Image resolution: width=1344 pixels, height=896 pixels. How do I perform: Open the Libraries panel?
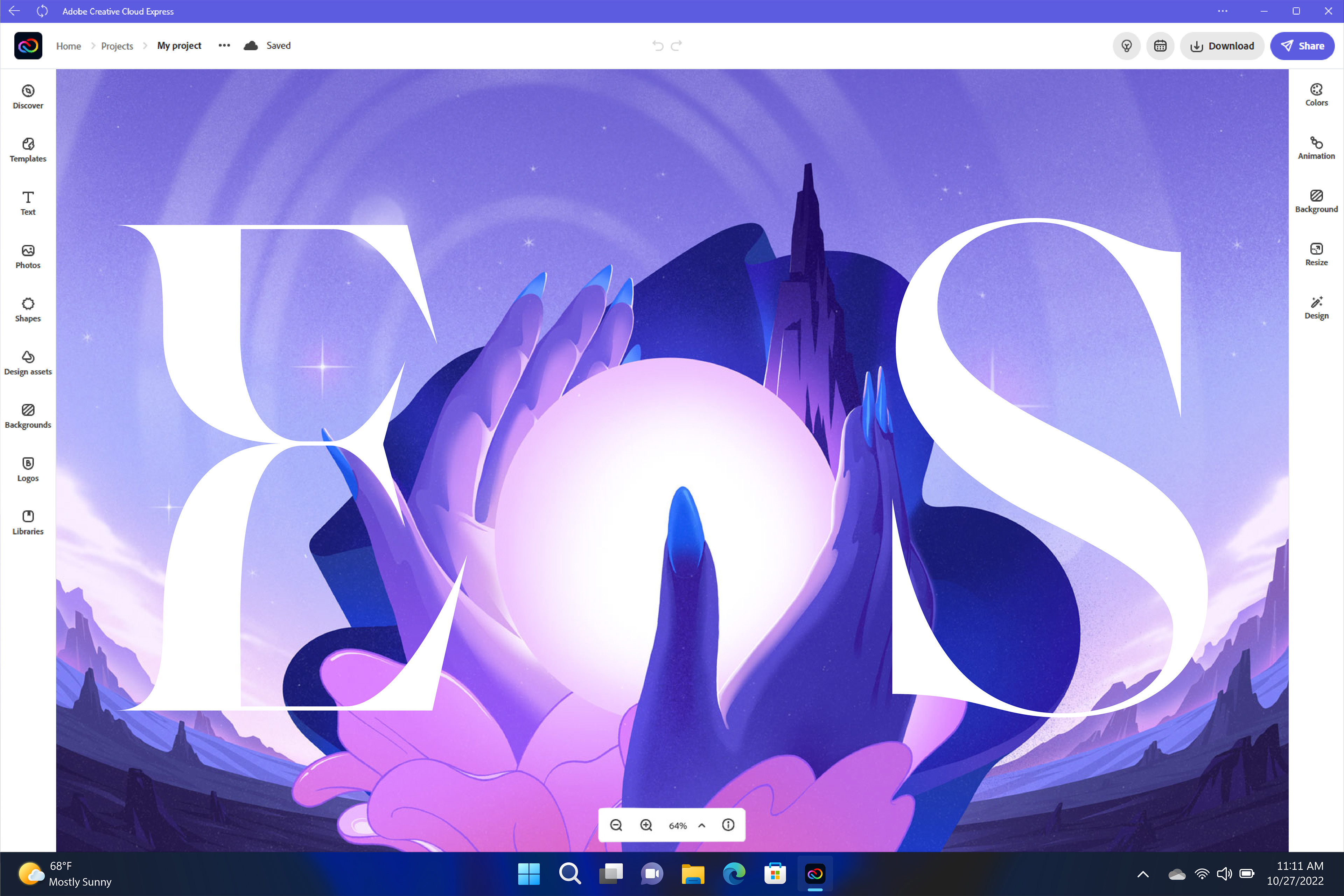[28, 522]
